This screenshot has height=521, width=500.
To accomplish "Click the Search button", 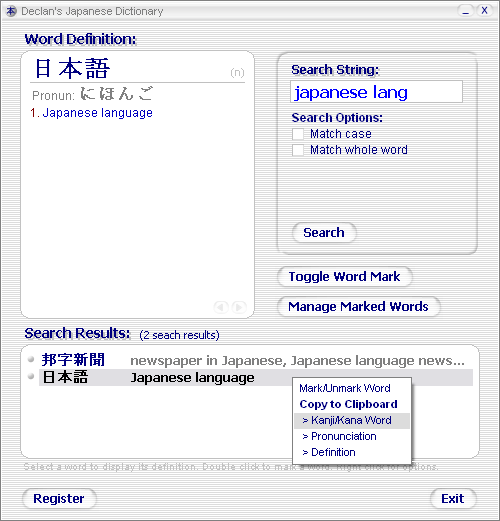I will (324, 233).
